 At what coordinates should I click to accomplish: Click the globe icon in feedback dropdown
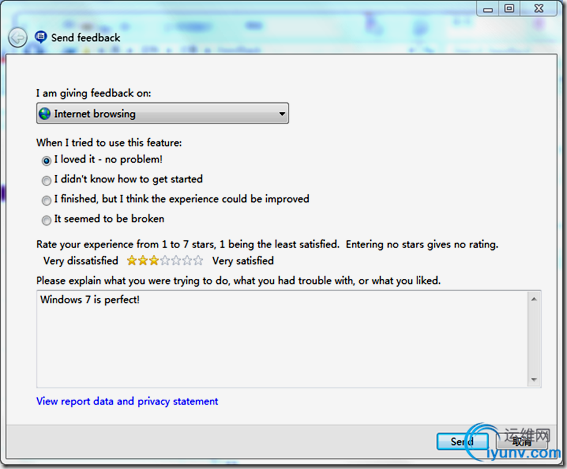45,114
